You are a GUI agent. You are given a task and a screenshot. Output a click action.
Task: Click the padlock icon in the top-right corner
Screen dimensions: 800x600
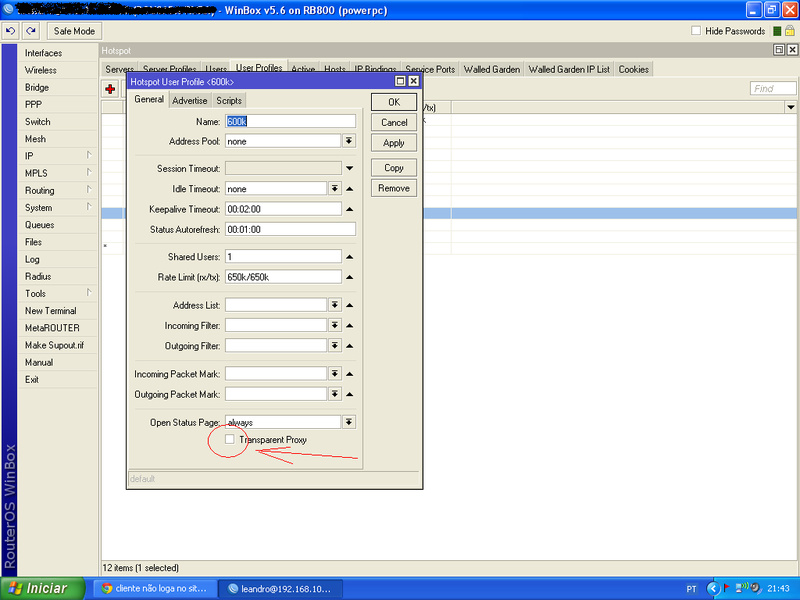point(790,31)
